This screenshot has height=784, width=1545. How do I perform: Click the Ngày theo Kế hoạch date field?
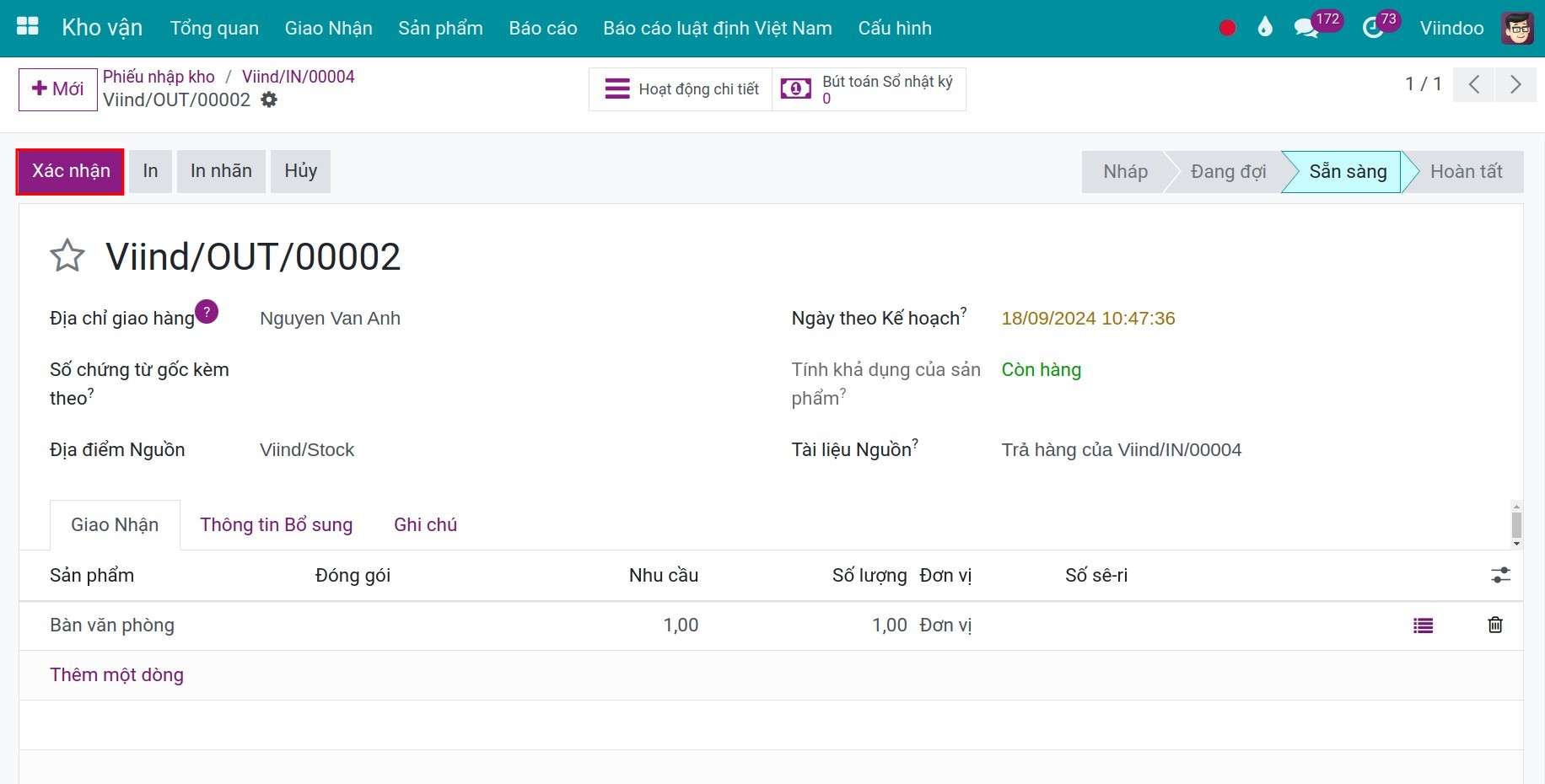tap(1087, 319)
